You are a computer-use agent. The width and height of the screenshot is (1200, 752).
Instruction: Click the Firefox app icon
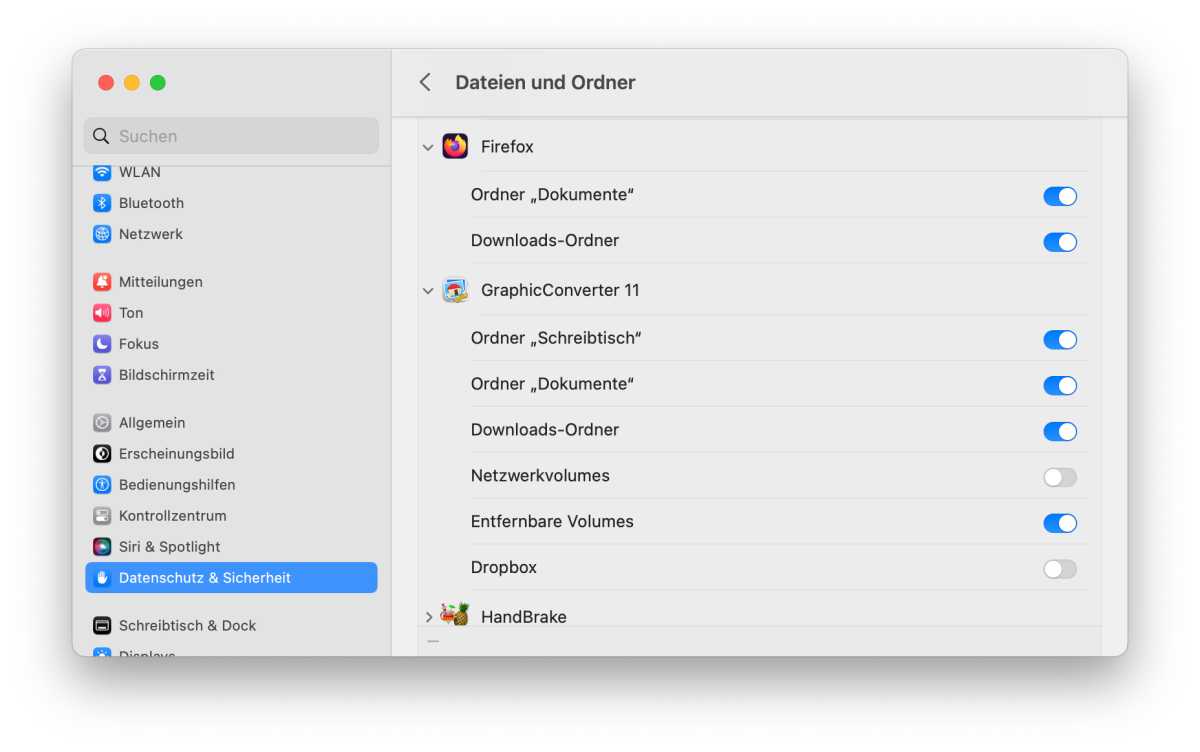[x=455, y=146]
